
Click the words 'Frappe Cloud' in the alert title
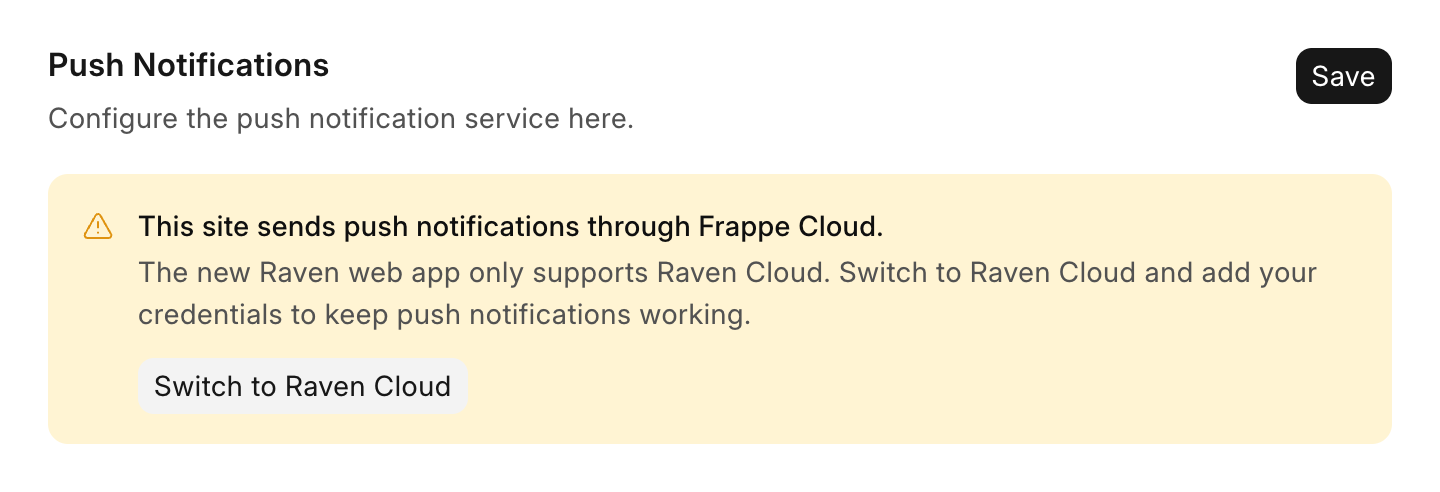(787, 227)
